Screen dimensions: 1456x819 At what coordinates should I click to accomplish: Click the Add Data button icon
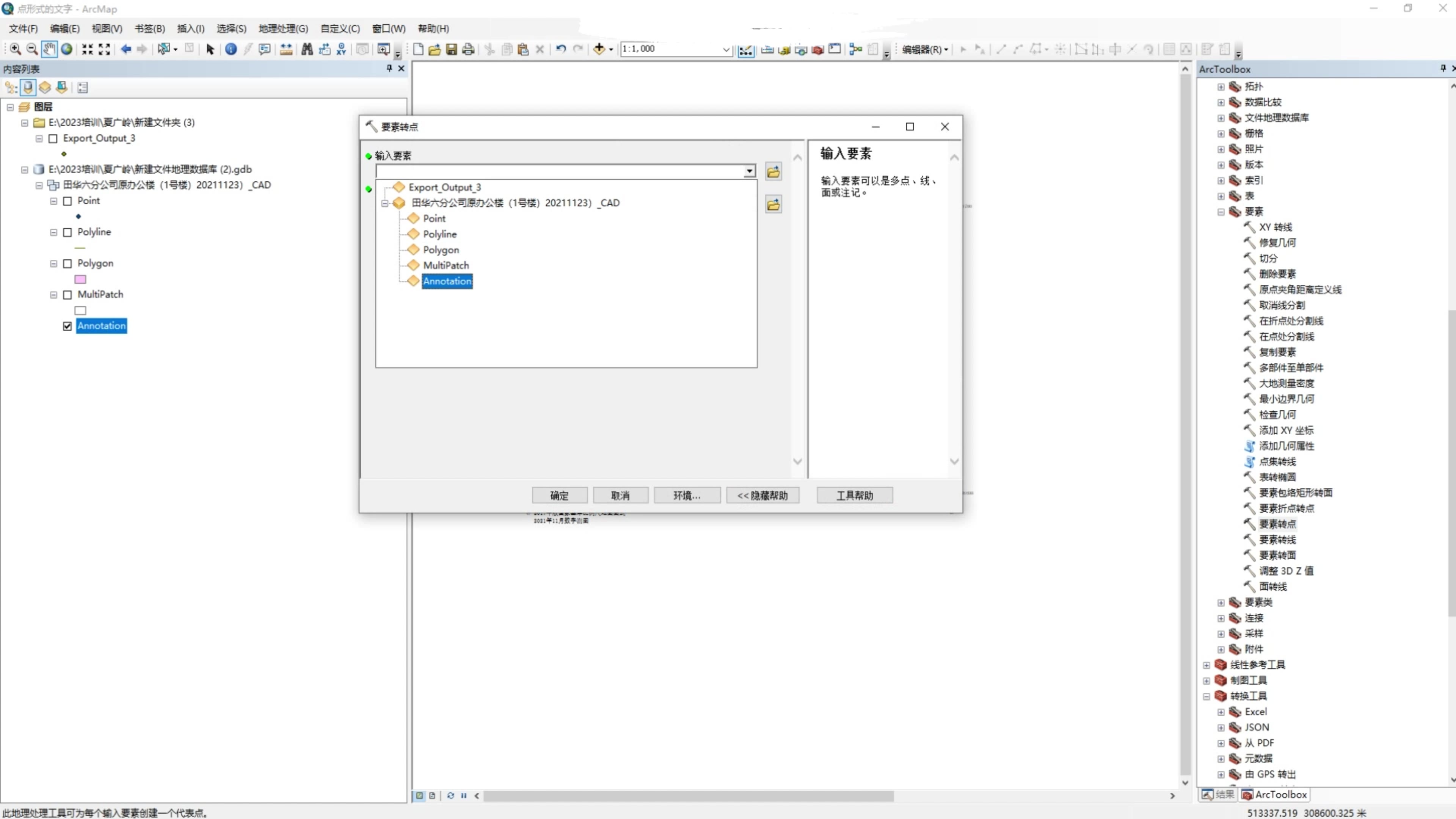click(599, 49)
